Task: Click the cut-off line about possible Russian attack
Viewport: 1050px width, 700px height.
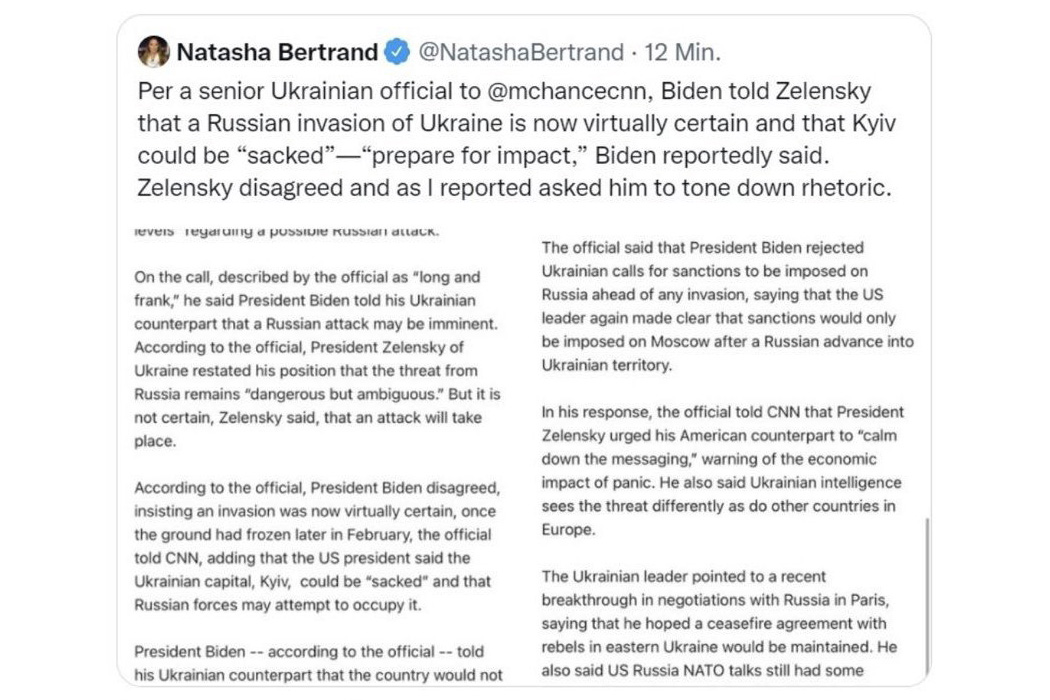Action: click(287, 231)
